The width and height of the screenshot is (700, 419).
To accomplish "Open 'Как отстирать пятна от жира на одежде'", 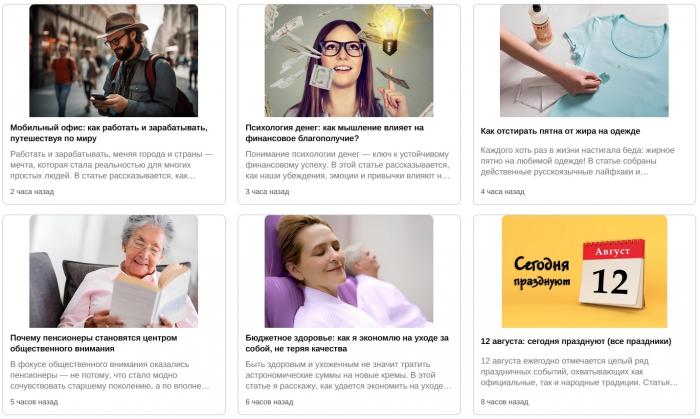I will 560,131.
